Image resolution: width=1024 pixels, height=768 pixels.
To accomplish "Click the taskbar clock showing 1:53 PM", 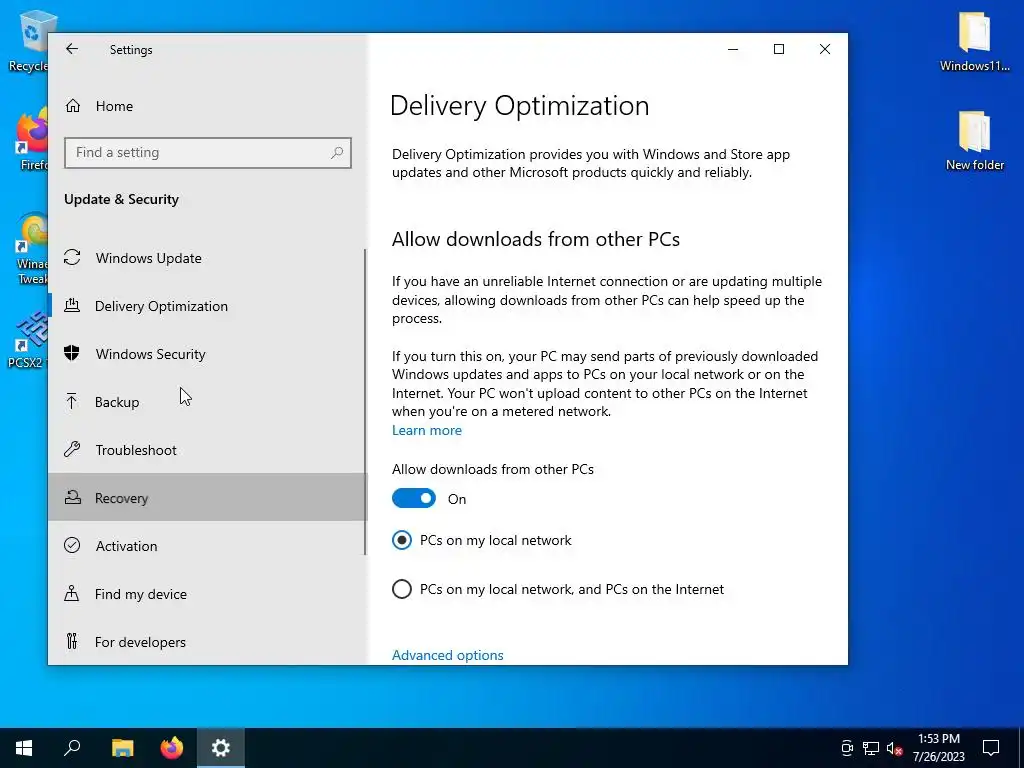I will 938,748.
